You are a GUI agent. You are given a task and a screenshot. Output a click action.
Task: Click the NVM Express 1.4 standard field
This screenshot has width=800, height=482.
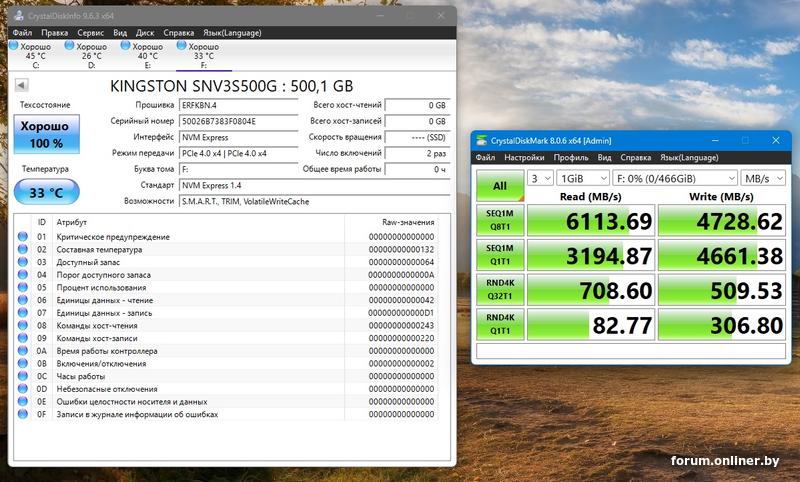tap(314, 185)
